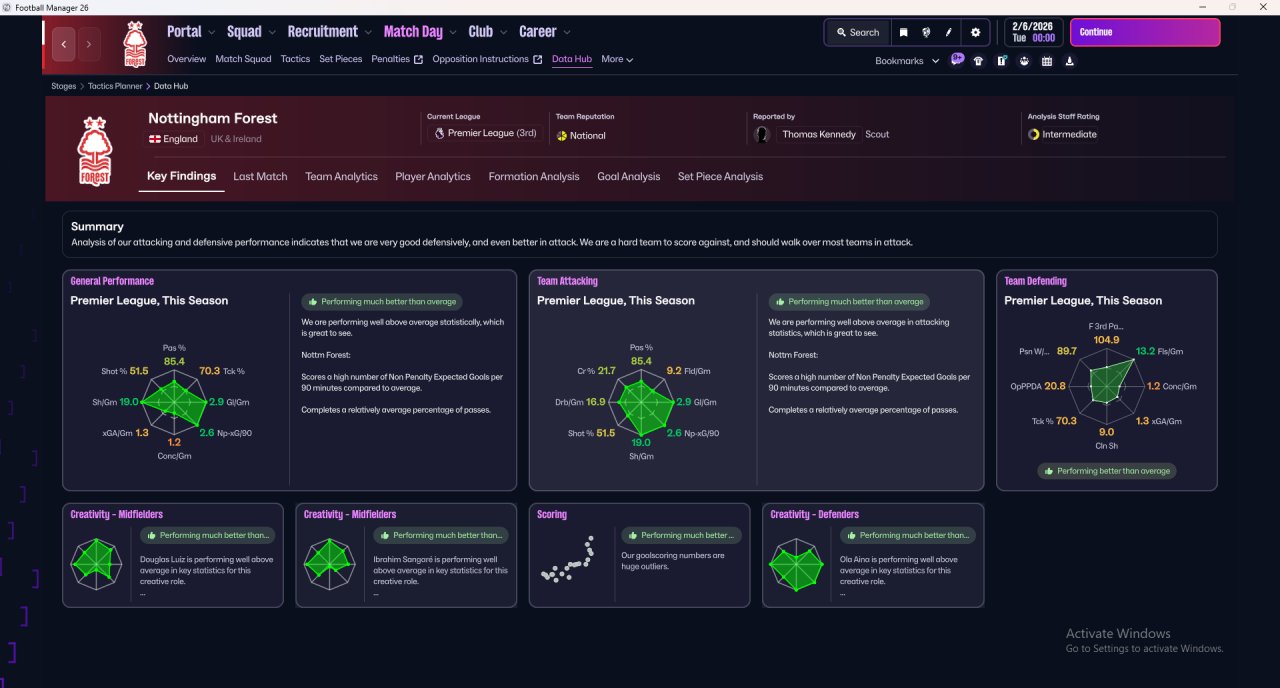
Task: Click Thomas Kennedy's avatar icon
Action: coord(763,134)
